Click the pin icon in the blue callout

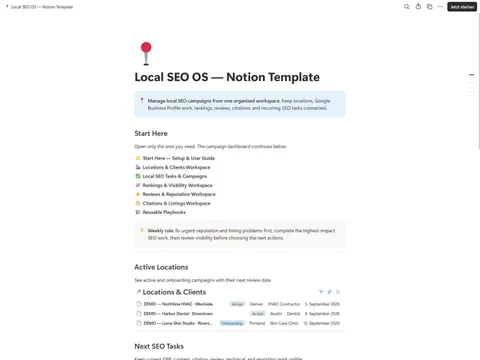pos(142,100)
